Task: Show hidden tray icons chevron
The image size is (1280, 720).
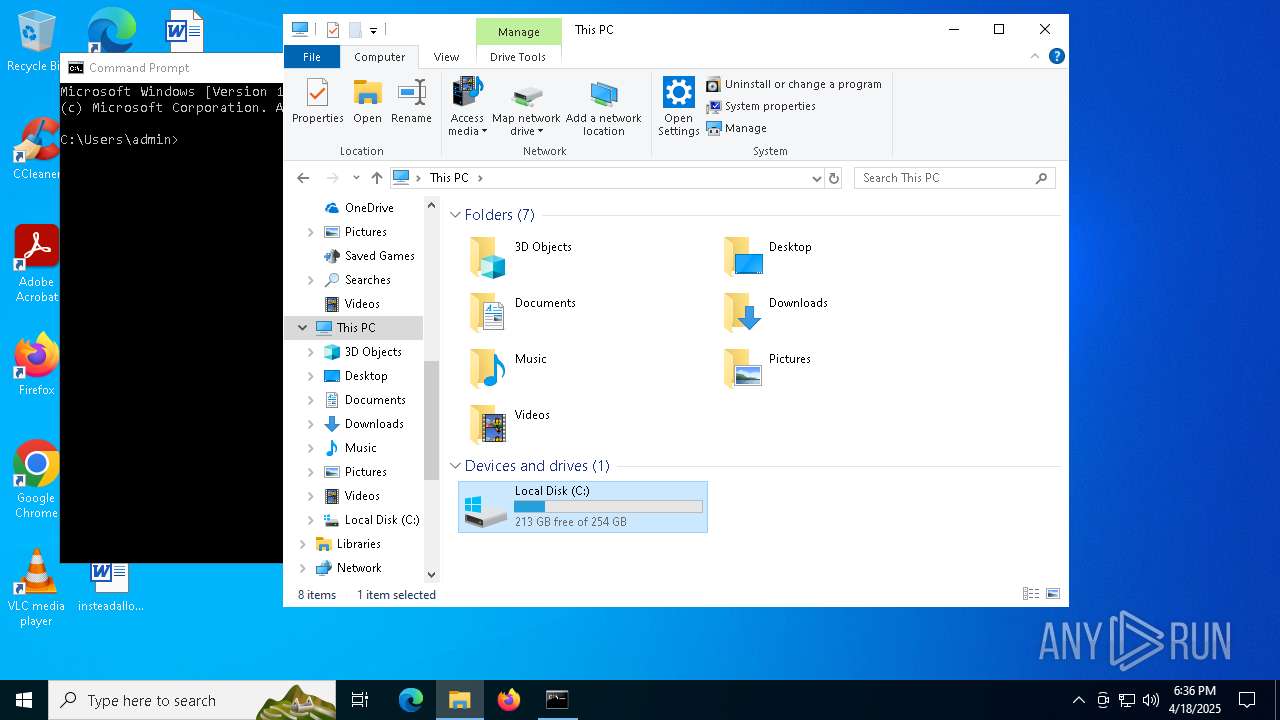Action: pos(1078,700)
